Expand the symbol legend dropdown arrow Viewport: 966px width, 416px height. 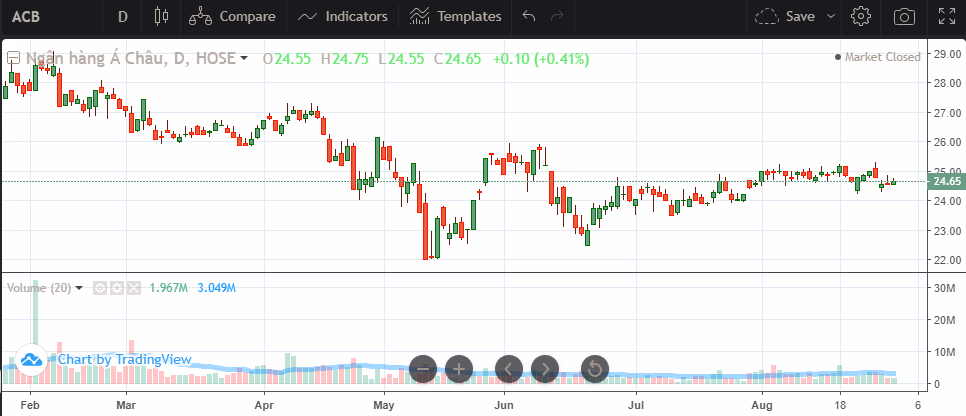coord(244,59)
